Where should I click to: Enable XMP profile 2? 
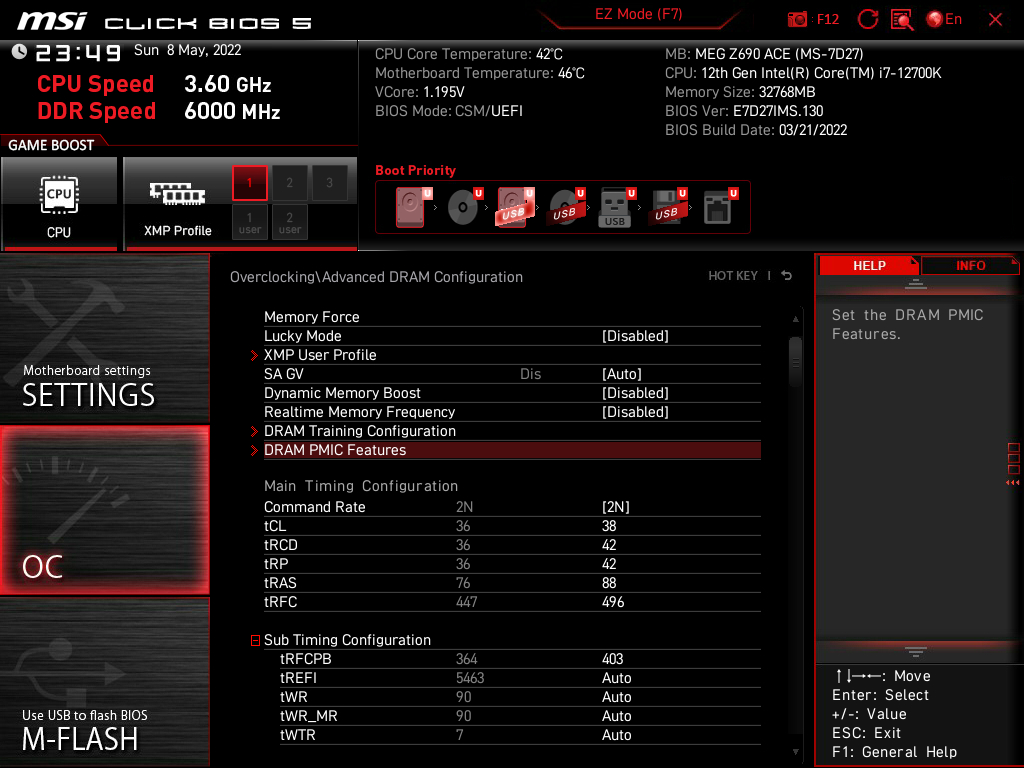click(x=289, y=183)
